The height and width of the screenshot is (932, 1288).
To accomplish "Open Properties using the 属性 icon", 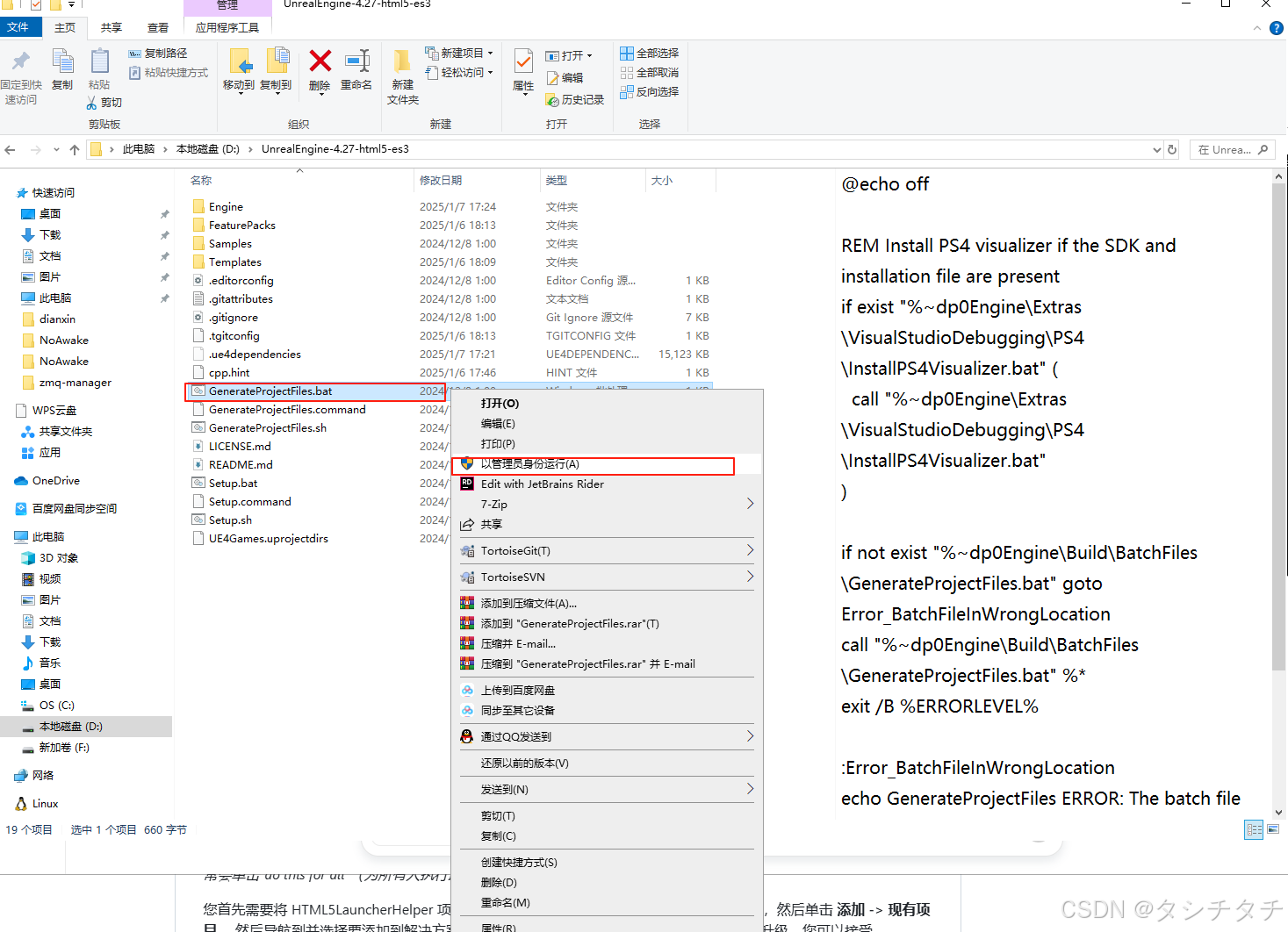I will coord(522,70).
